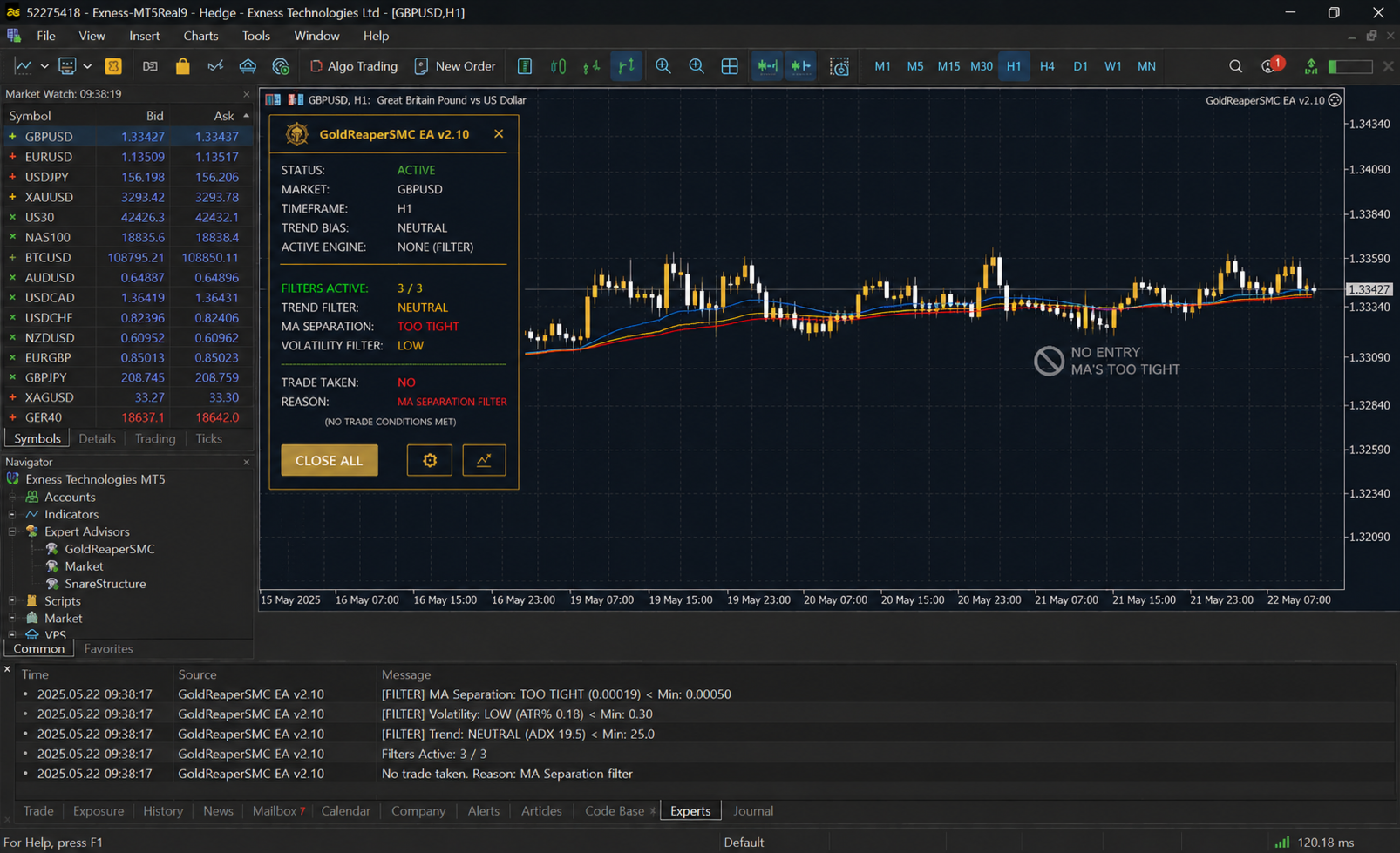Open the Market shopping bag toolbar icon
This screenshot has height=853, width=1400.
[x=182, y=66]
